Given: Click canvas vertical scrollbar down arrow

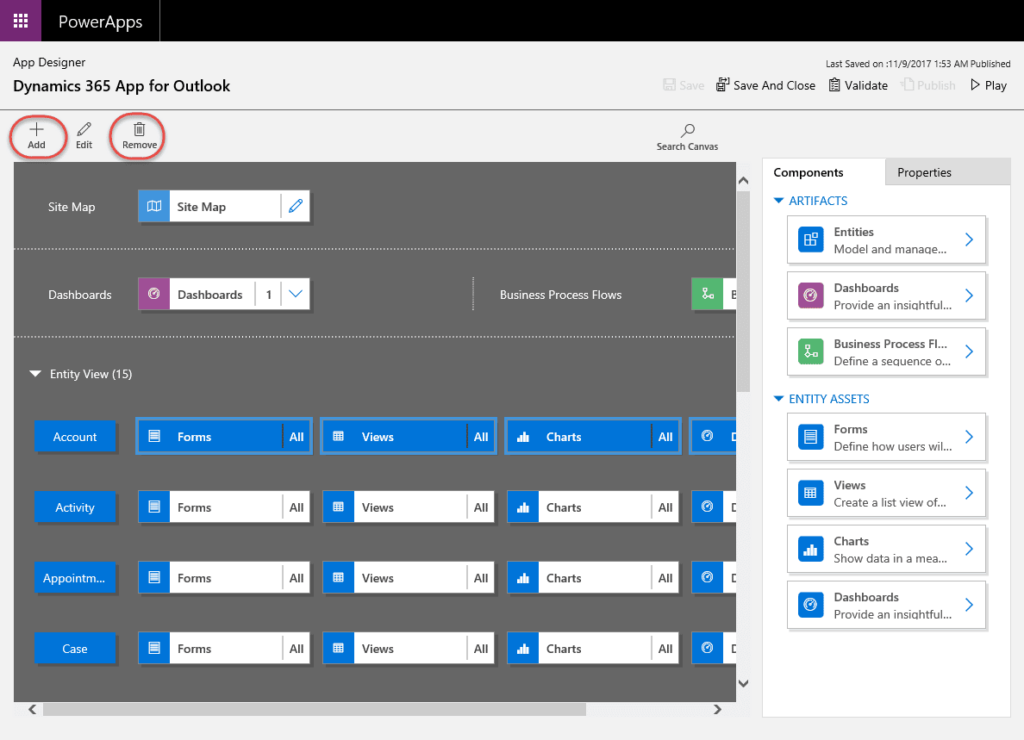Looking at the screenshot, I should pyautogui.click(x=743, y=683).
